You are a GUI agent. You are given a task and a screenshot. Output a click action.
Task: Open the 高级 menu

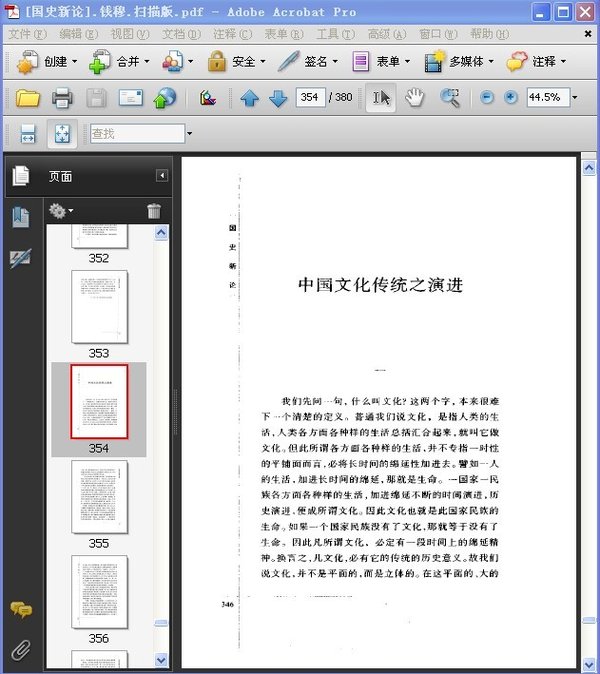(x=387, y=34)
